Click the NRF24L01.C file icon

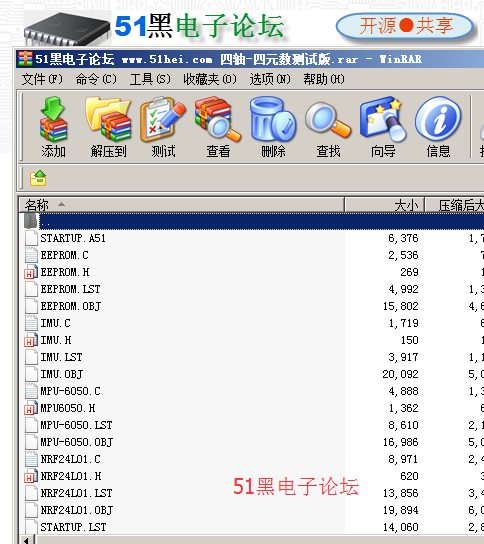tap(31, 459)
